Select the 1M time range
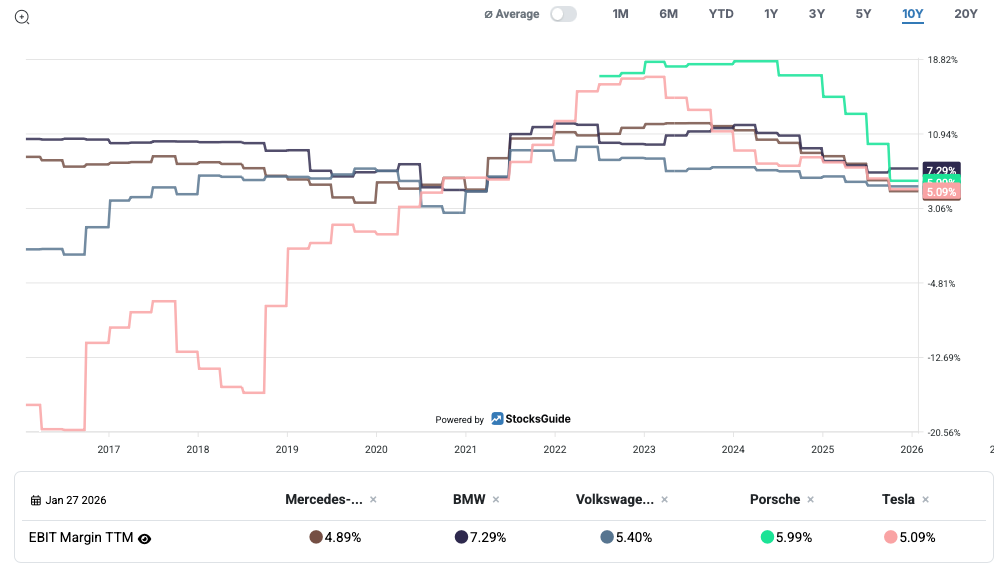 [620, 14]
